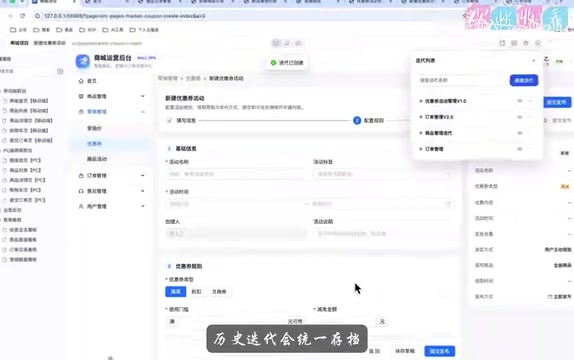Screen dimensions: 574x360
Task: Focus the 活动名称 input field
Action: 235,174
